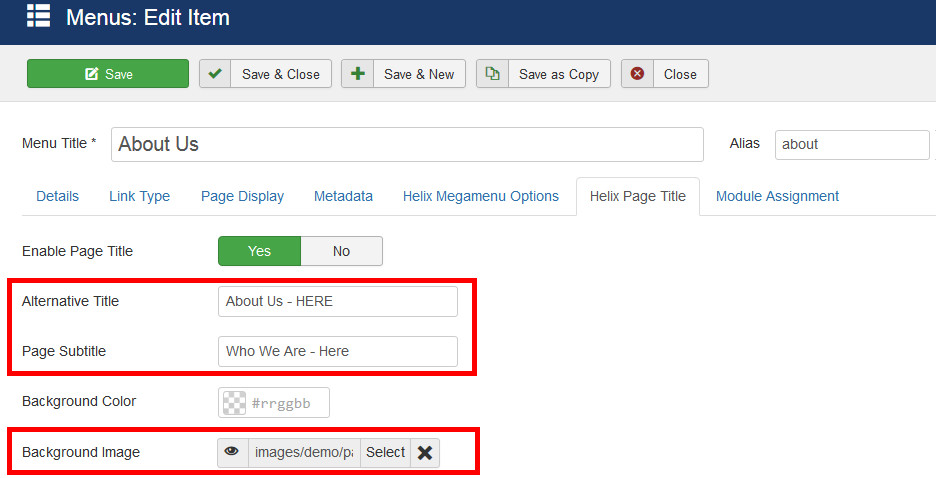Open the Page Display tab
Image resolution: width=936 pixels, height=478 pixels.
(x=242, y=196)
